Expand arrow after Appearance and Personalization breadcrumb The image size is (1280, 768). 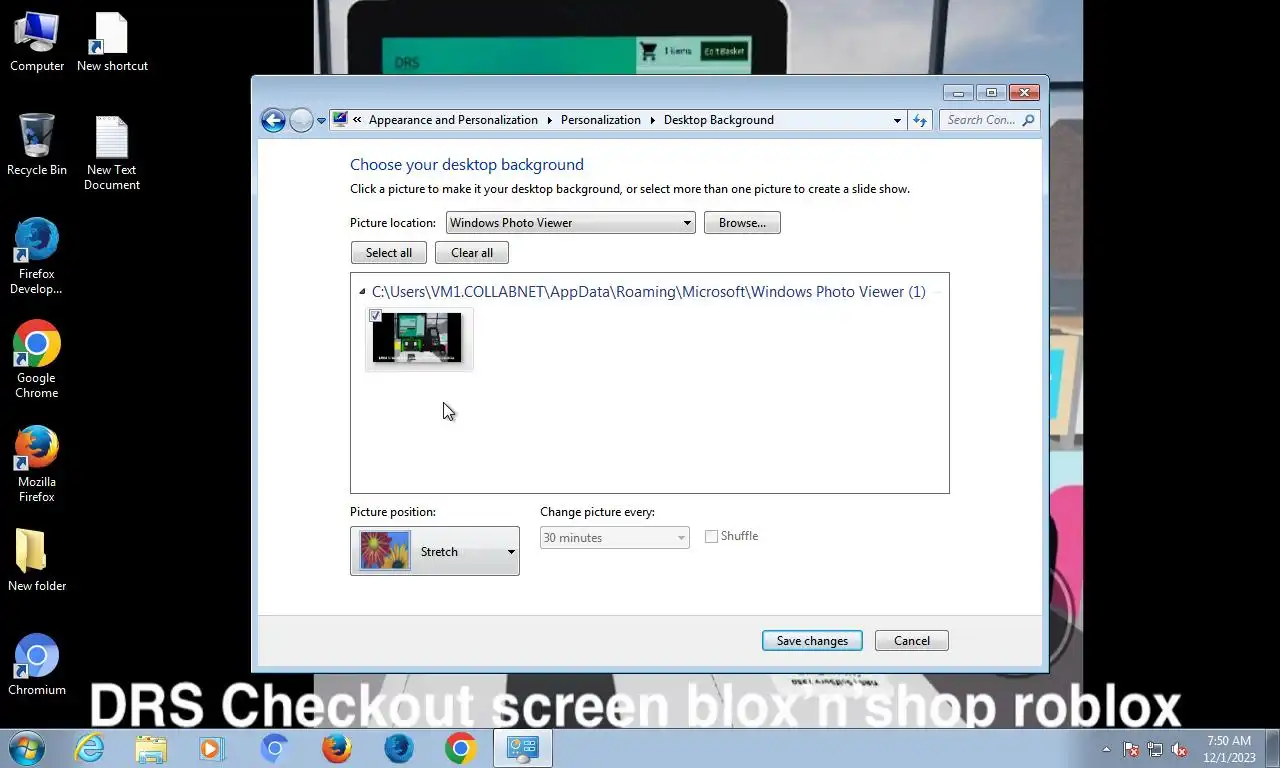pos(549,120)
